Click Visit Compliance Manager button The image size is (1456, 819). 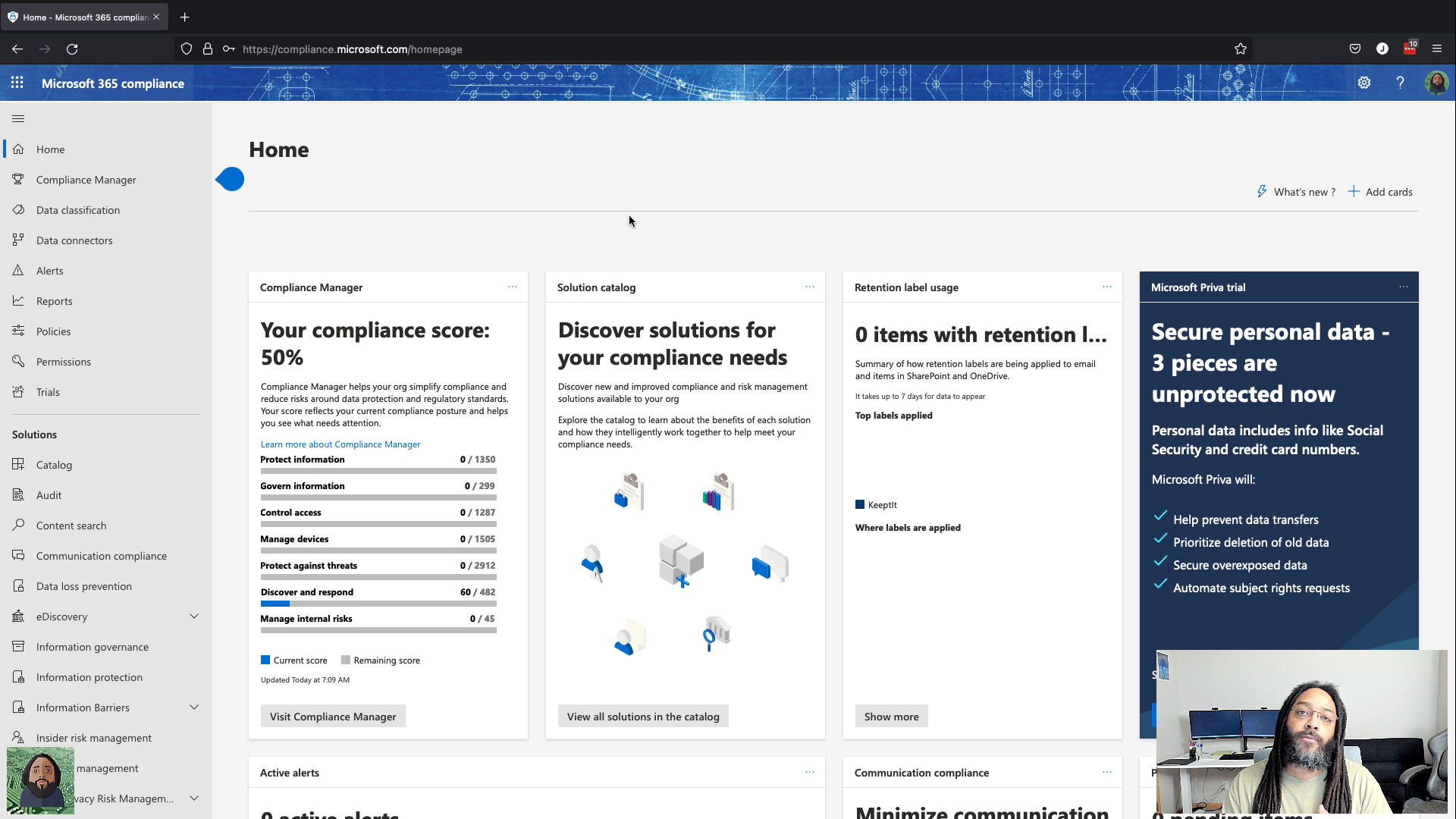333,716
